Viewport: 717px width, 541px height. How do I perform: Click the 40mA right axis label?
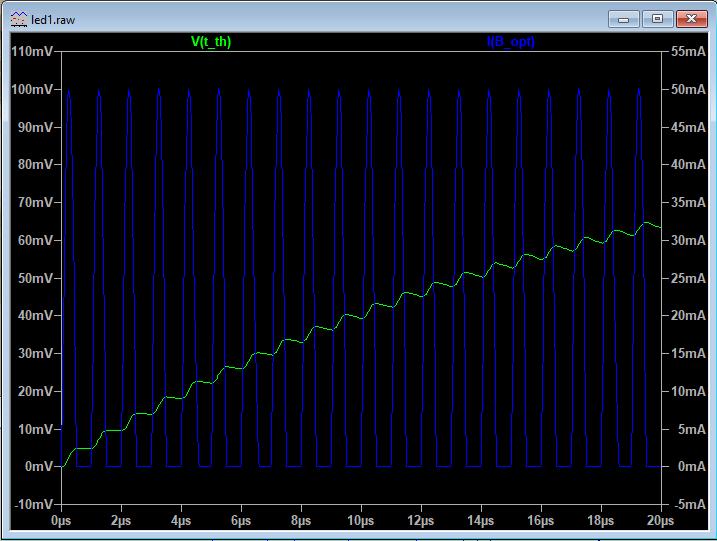point(688,164)
